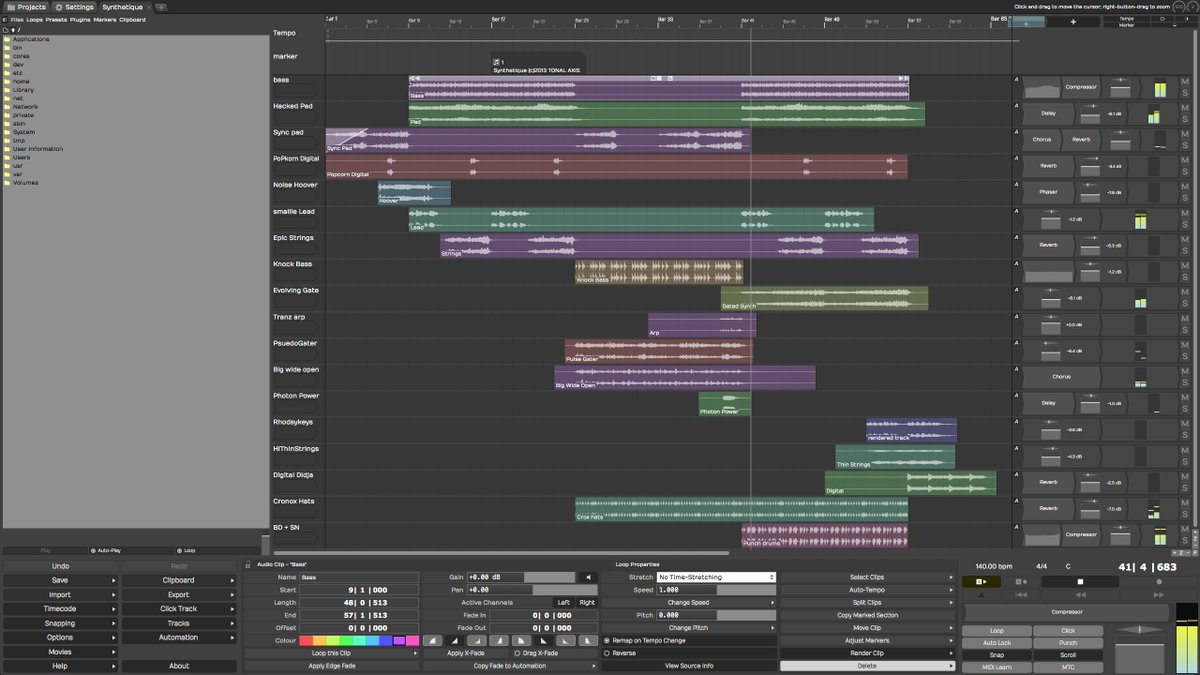The height and width of the screenshot is (675, 1200).
Task: Expand the Save menu
Action: [x=60, y=580]
